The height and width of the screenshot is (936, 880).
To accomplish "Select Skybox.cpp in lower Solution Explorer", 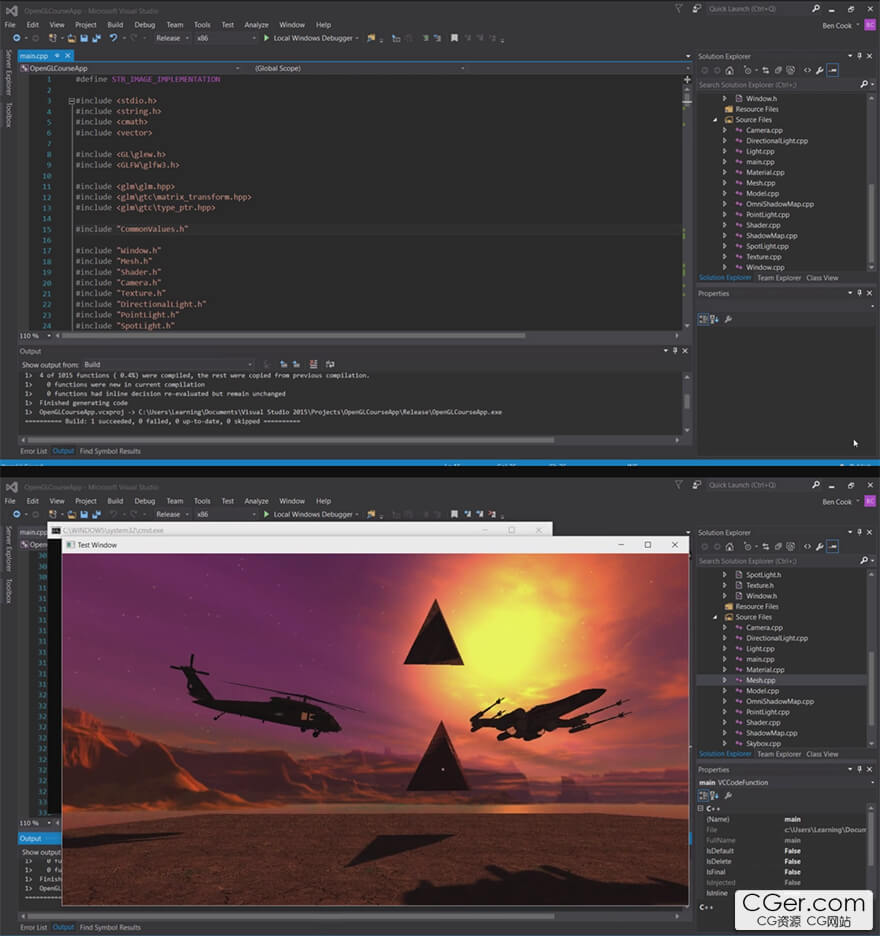I will [764, 744].
